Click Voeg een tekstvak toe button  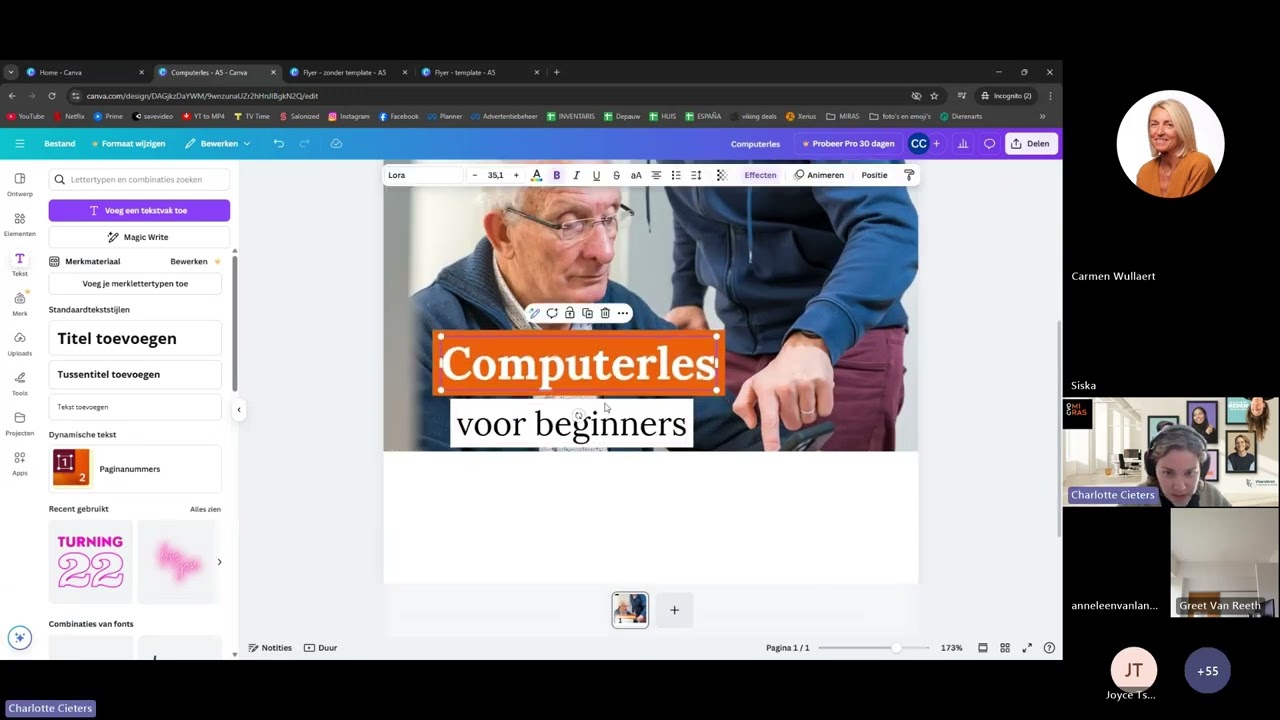pos(139,211)
